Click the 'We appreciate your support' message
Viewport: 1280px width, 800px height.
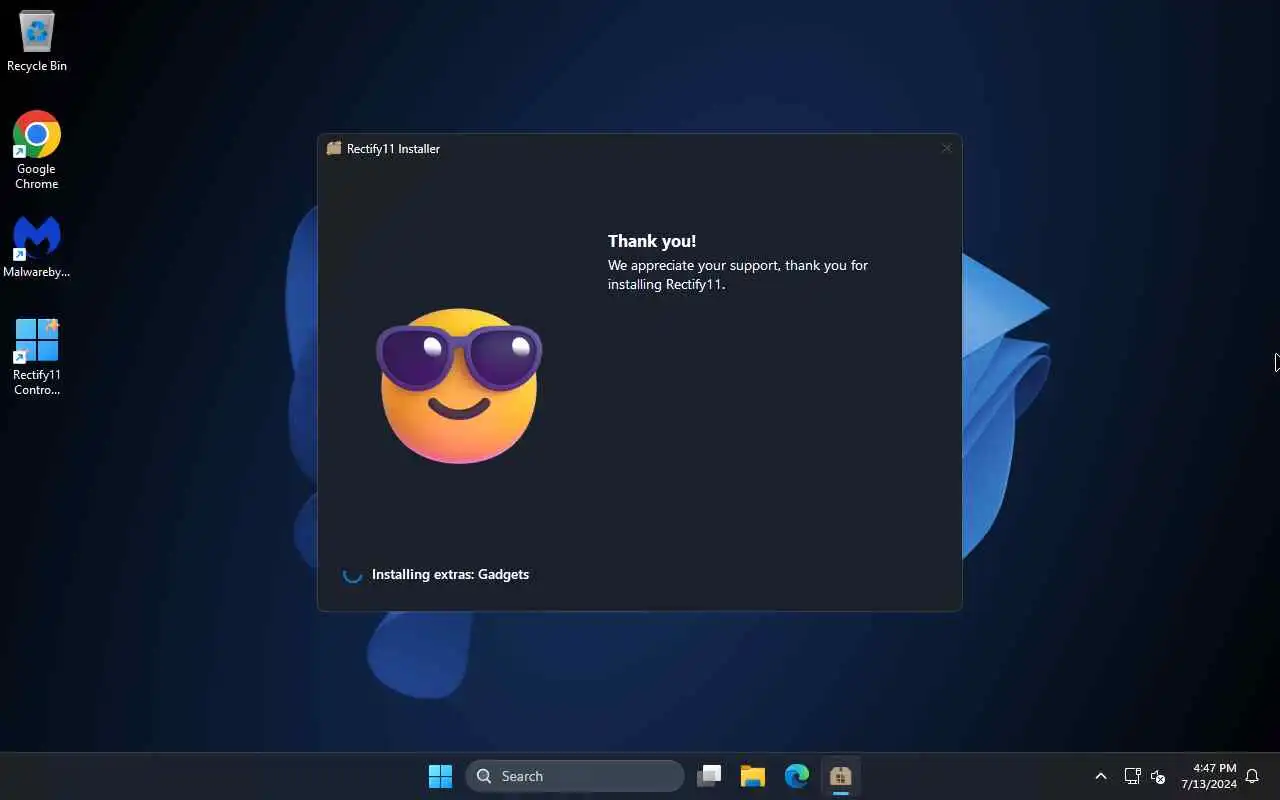click(x=738, y=274)
